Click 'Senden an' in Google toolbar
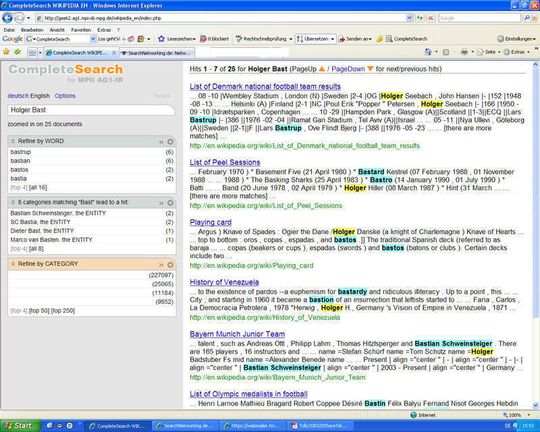 coord(355,39)
